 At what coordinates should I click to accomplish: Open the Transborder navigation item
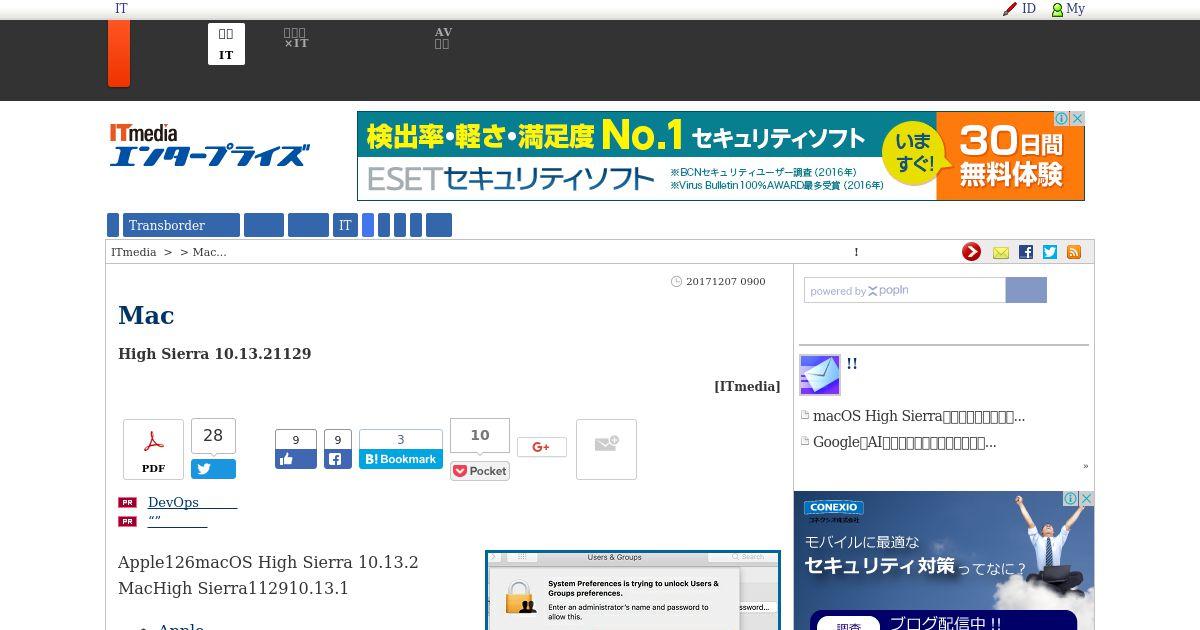pos(181,225)
